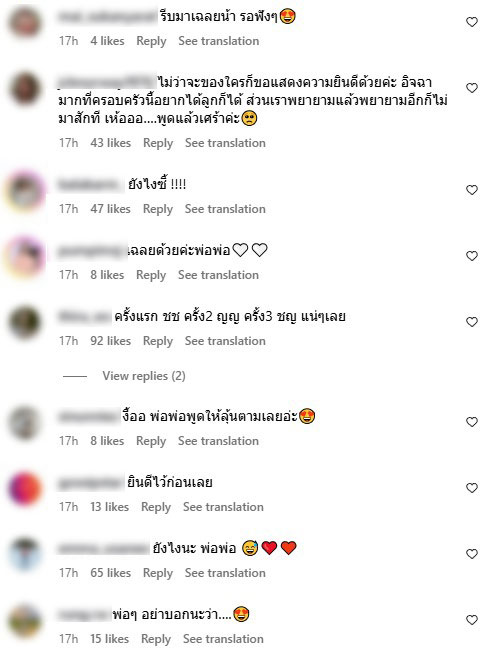The width and height of the screenshot is (487, 668).
Task: Open the 92 likes count list
Action: (110, 341)
